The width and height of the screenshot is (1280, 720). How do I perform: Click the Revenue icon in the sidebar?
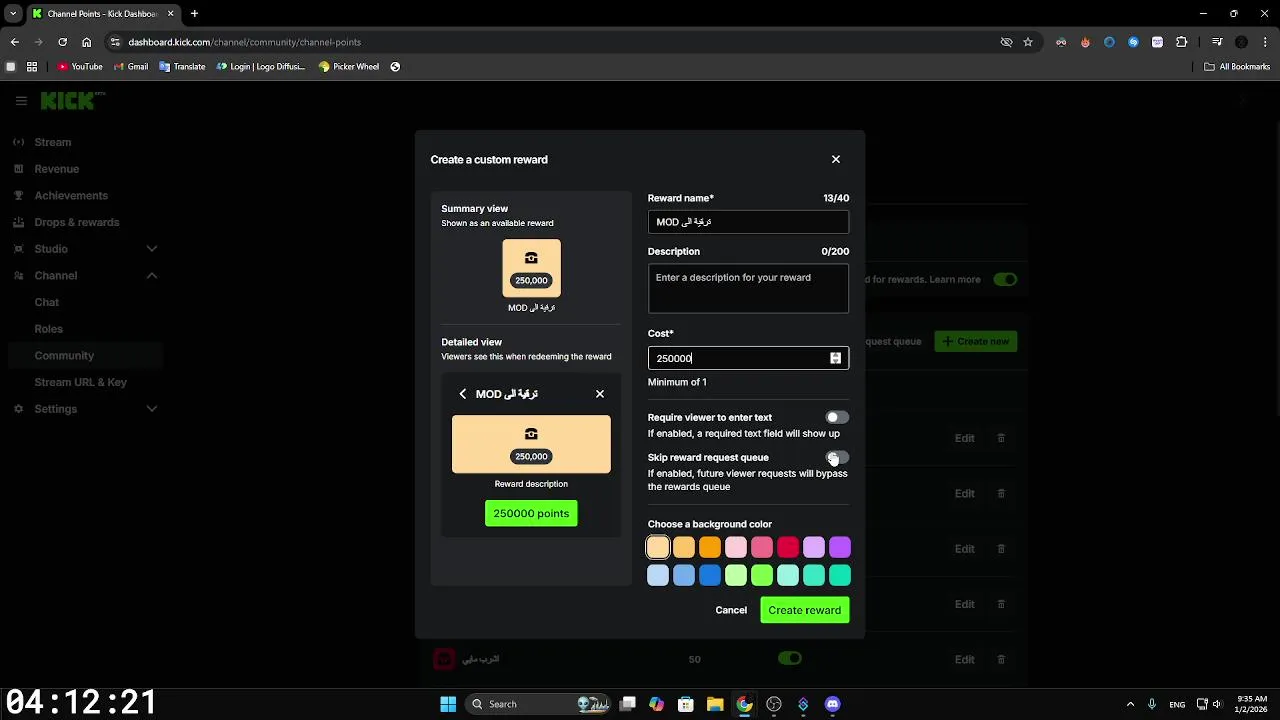coord(19,169)
